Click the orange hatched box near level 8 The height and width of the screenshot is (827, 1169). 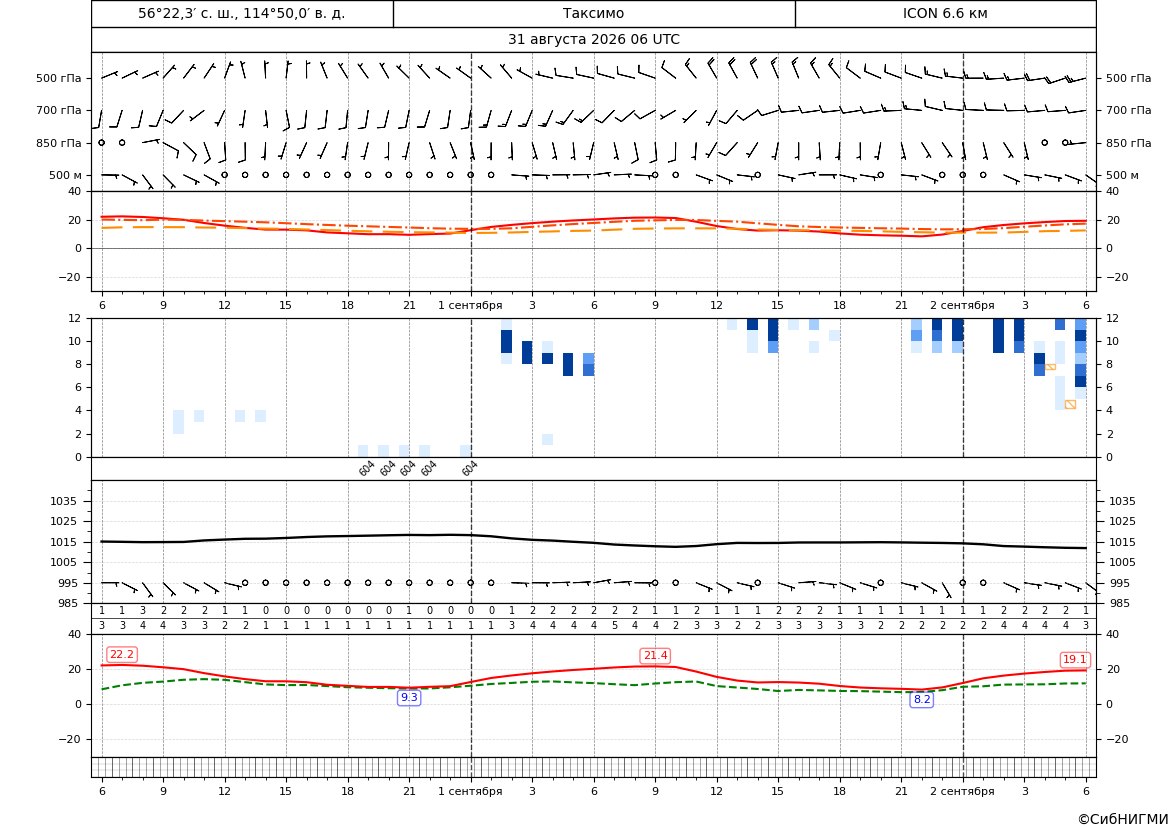[x=1050, y=367]
